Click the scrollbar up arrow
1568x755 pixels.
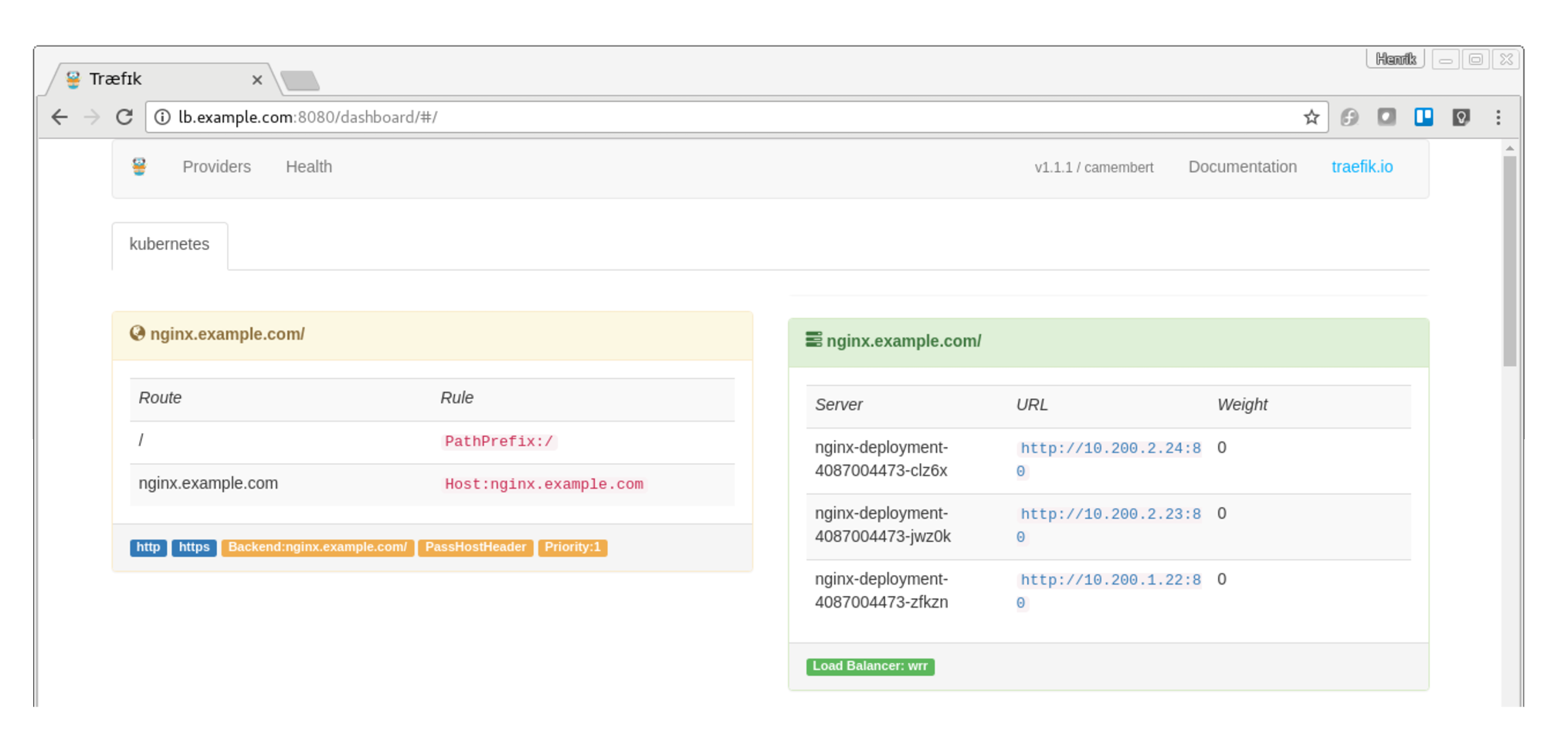[1509, 148]
